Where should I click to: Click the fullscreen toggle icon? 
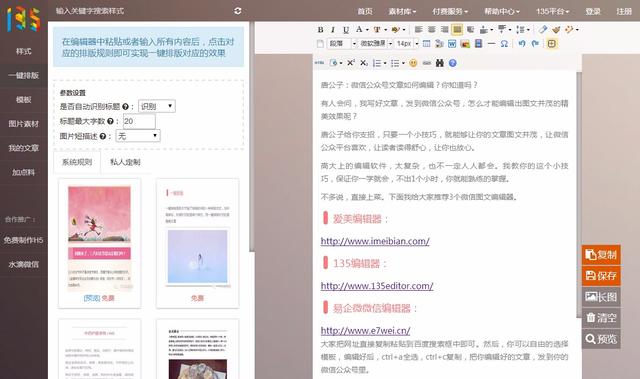pos(551,44)
